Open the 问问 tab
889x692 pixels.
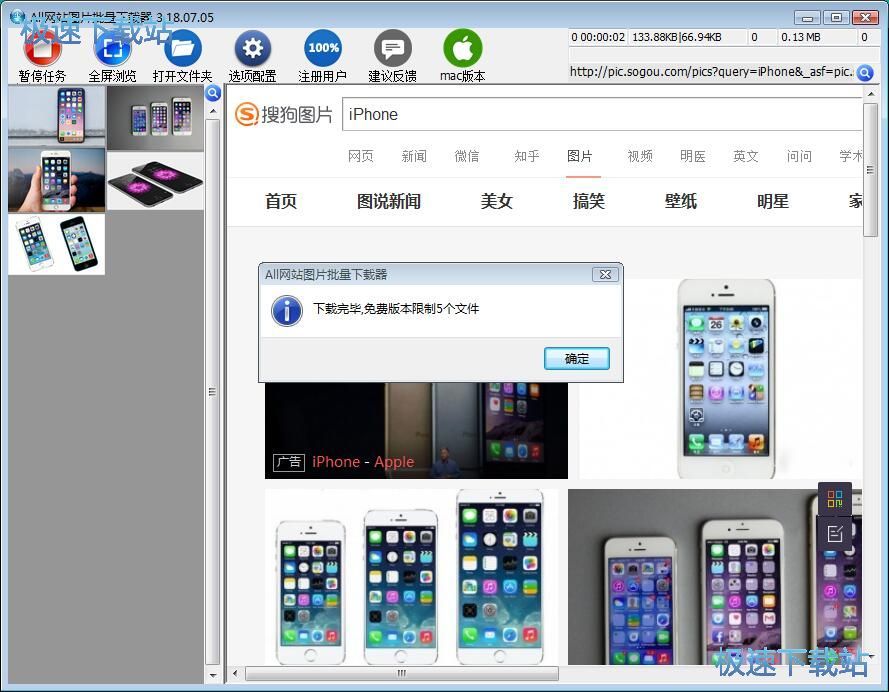(x=799, y=156)
